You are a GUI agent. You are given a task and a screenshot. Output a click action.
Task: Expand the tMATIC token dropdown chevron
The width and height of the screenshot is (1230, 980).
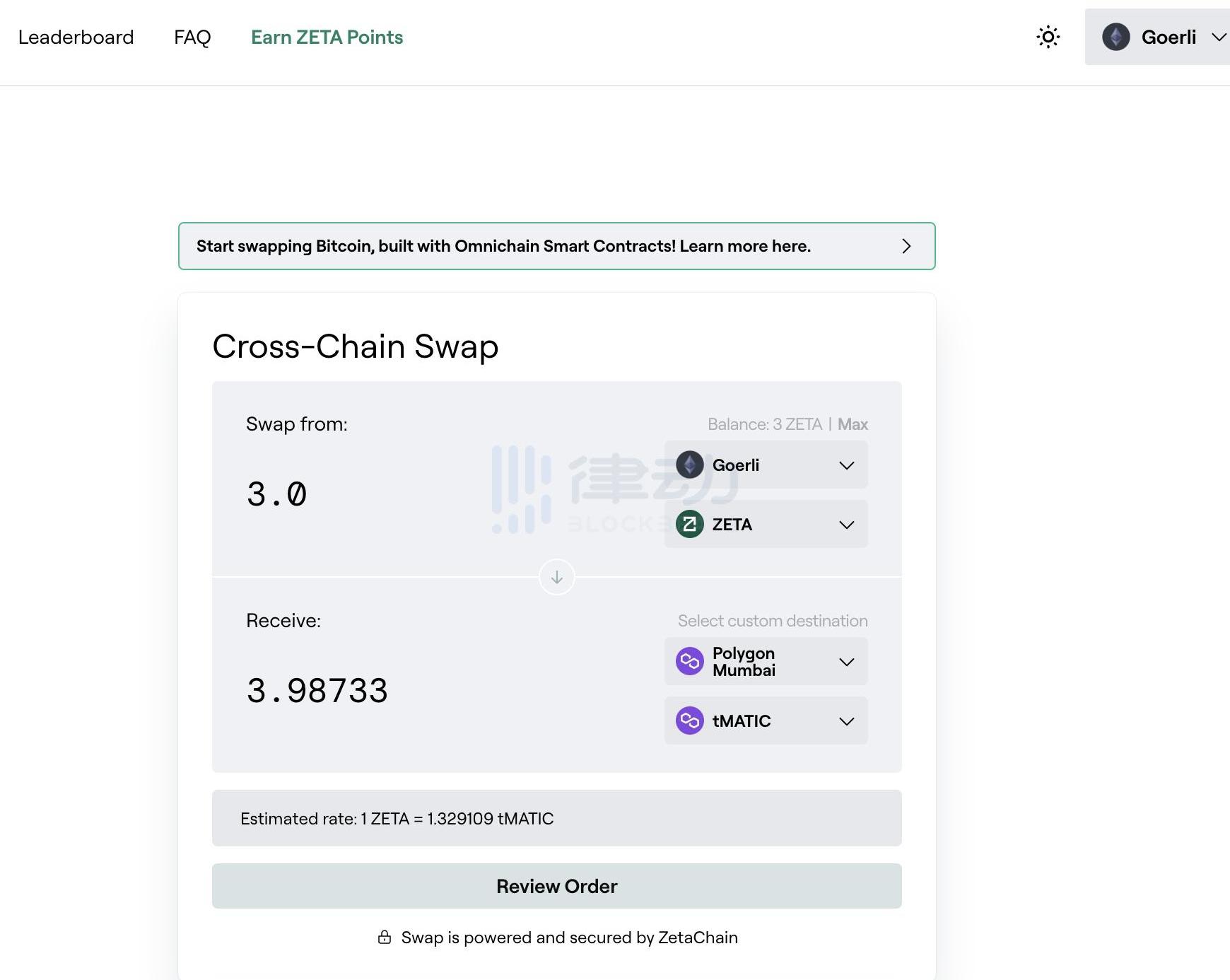point(846,721)
